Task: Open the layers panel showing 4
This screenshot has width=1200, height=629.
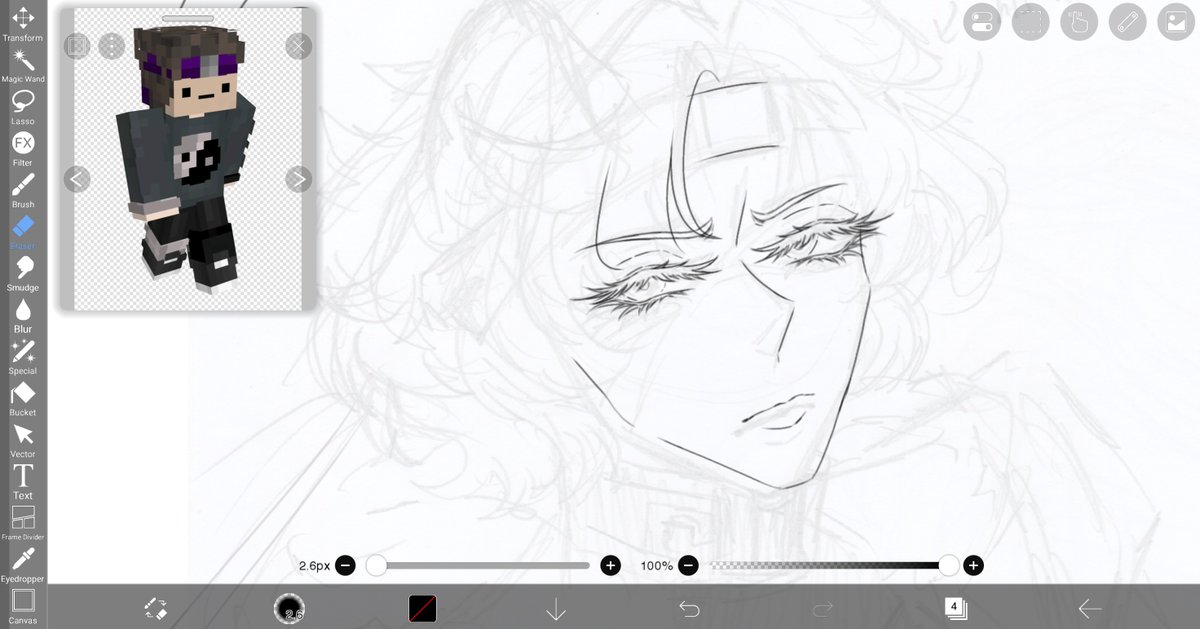Action: [x=956, y=608]
